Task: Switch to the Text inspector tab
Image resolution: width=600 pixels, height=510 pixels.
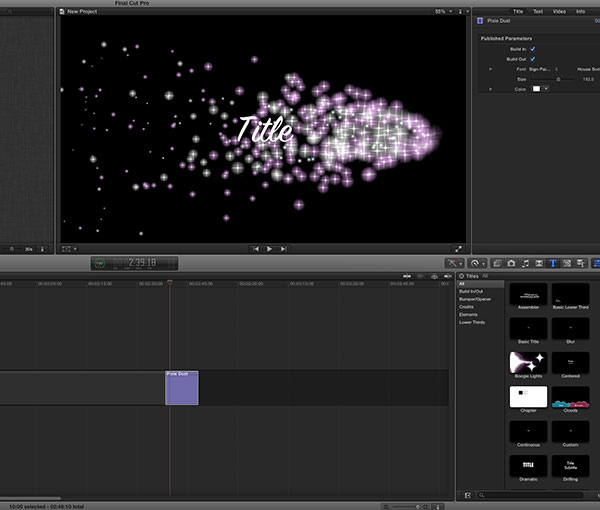Action: coord(538,11)
